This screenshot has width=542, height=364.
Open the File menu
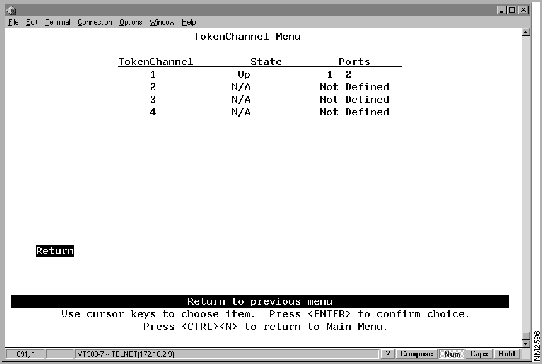tap(13, 22)
